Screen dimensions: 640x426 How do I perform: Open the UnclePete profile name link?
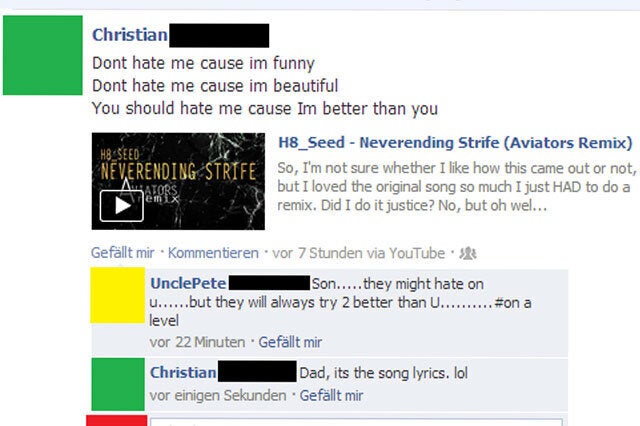point(188,283)
